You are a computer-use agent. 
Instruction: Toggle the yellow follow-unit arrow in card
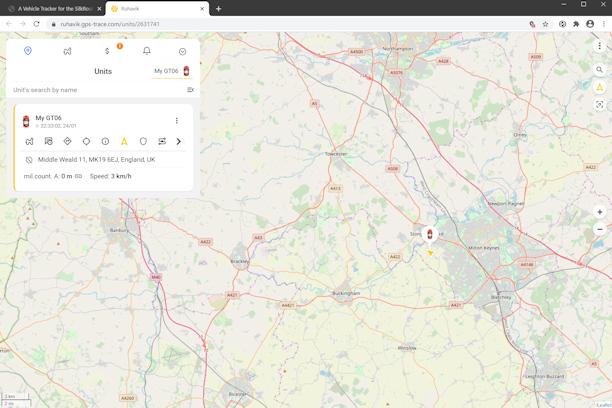click(x=124, y=141)
